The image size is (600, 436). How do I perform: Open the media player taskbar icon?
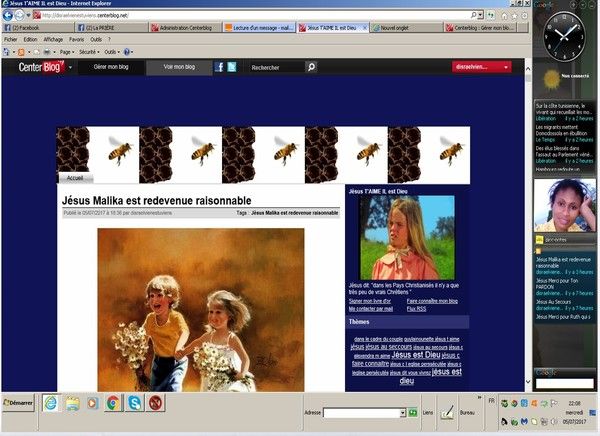[x=93, y=403]
